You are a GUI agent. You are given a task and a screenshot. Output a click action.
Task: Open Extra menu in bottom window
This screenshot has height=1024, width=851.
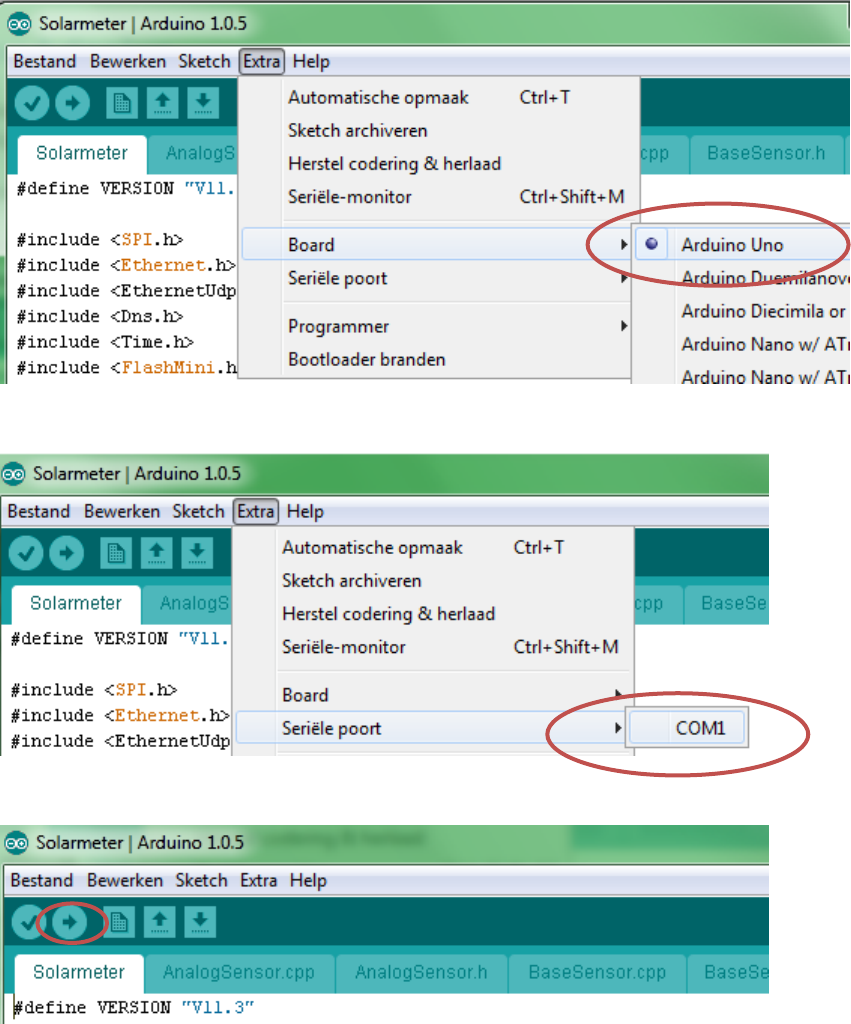(259, 880)
